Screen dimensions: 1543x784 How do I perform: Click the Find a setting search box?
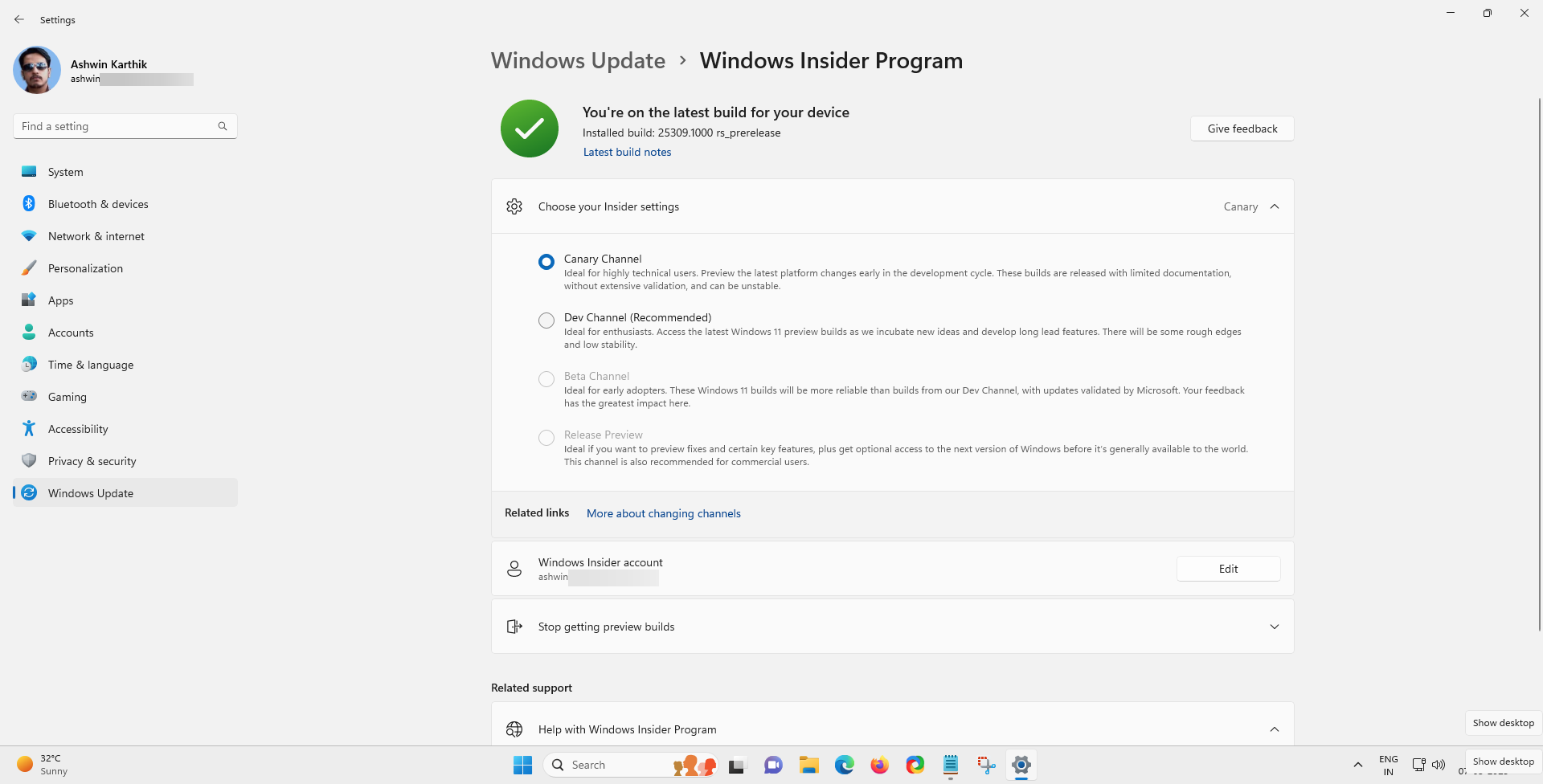point(125,126)
